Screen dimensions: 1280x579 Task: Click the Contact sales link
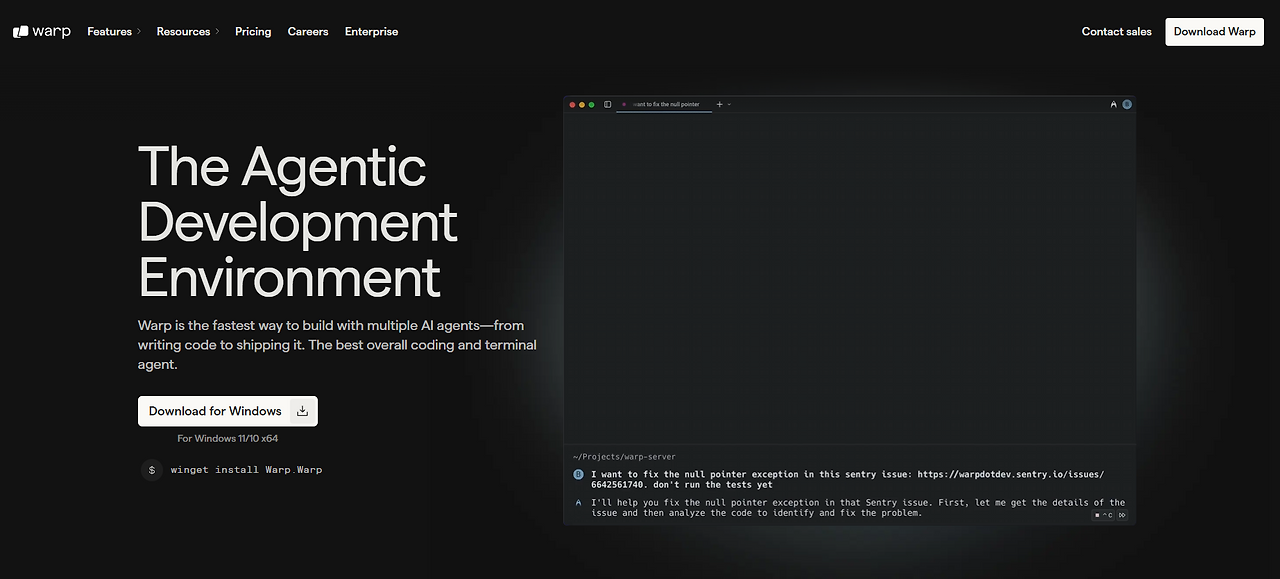pos(1116,32)
